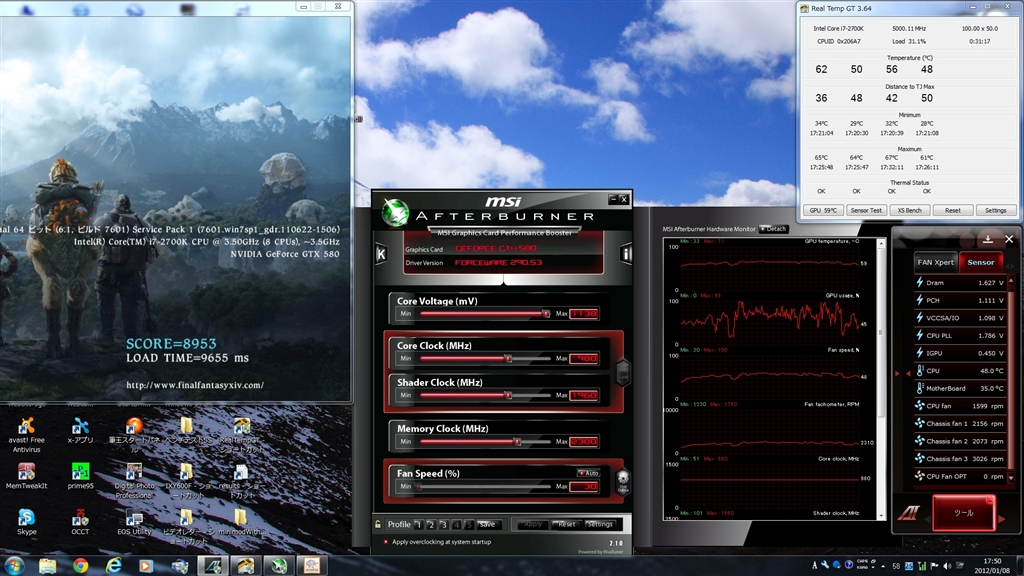The width and height of the screenshot is (1024, 576).
Task: Open the OCCT desktop icon
Action: (80, 522)
